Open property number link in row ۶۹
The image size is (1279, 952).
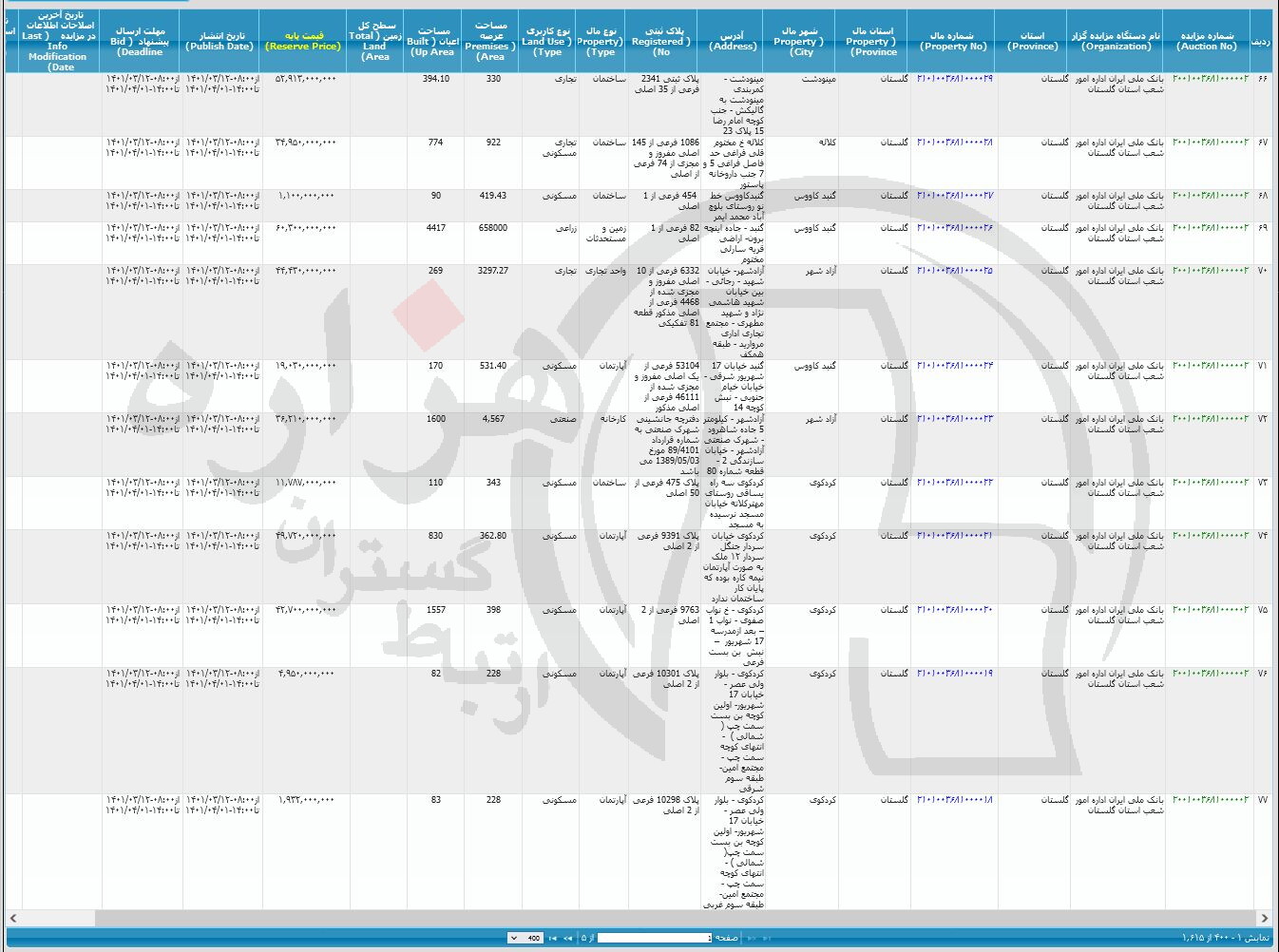[x=954, y=228]
